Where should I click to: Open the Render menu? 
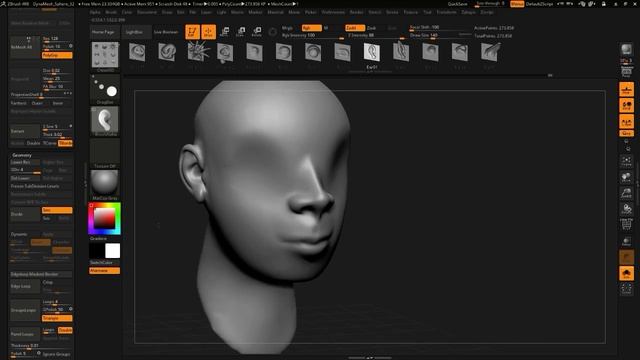pos(356,12)
